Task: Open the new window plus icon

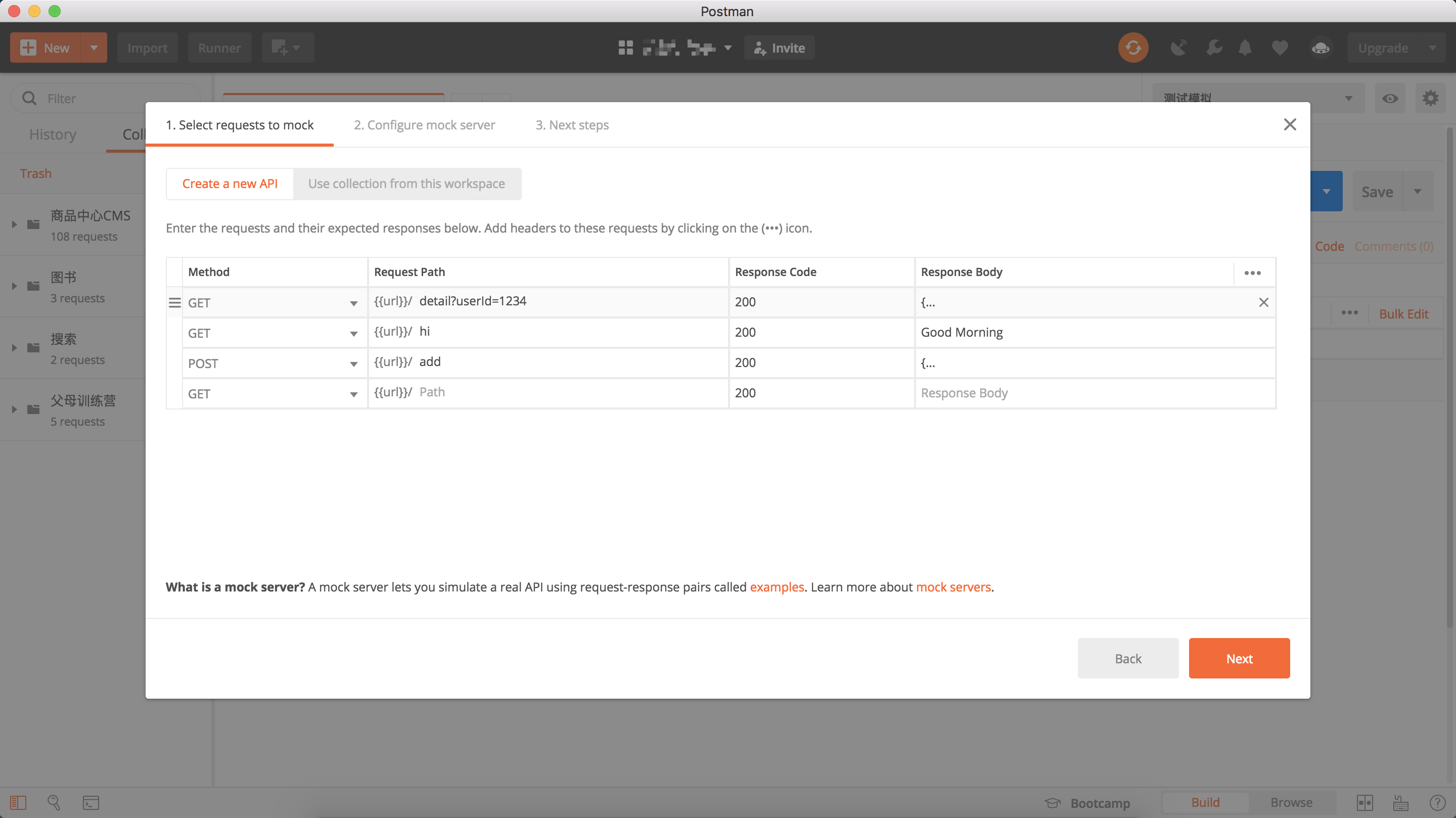Action: [286, 48]
